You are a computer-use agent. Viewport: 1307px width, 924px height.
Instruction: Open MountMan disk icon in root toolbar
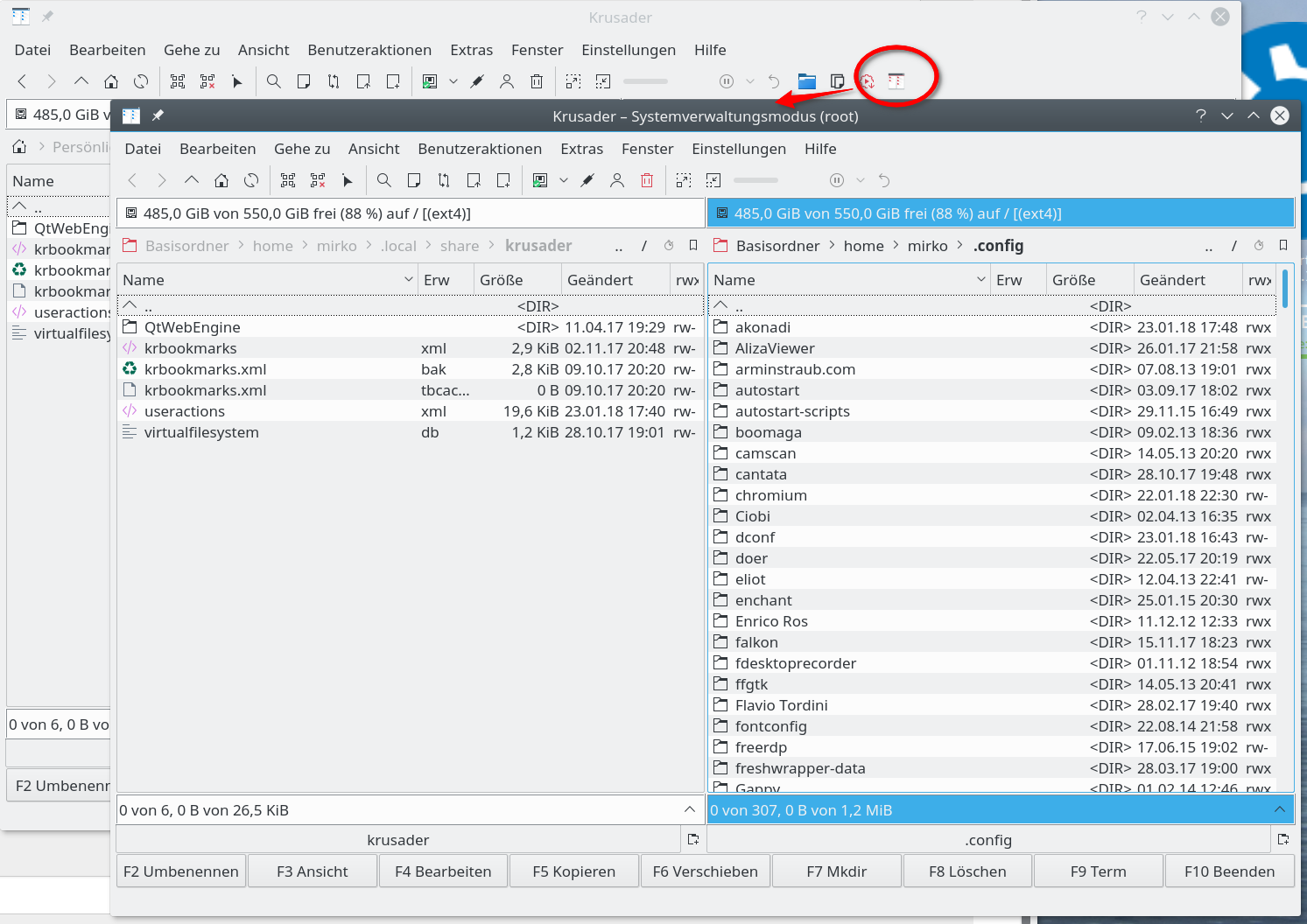540,180
